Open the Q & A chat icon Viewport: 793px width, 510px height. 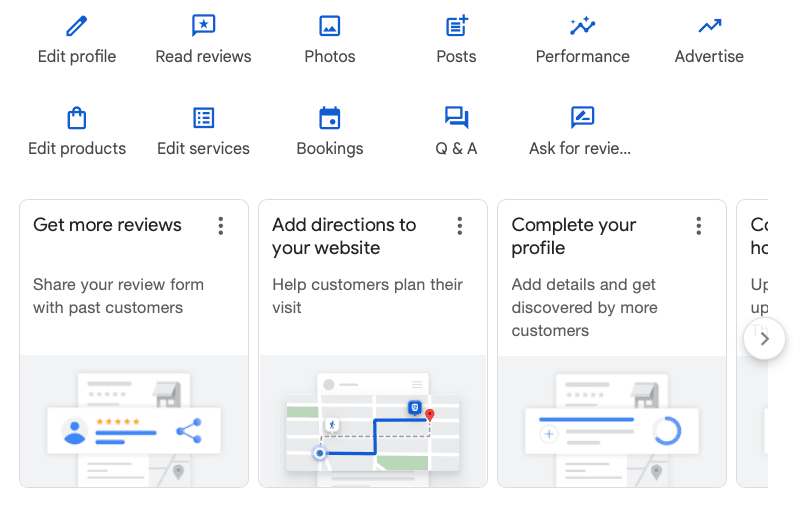tap(456, 118)
